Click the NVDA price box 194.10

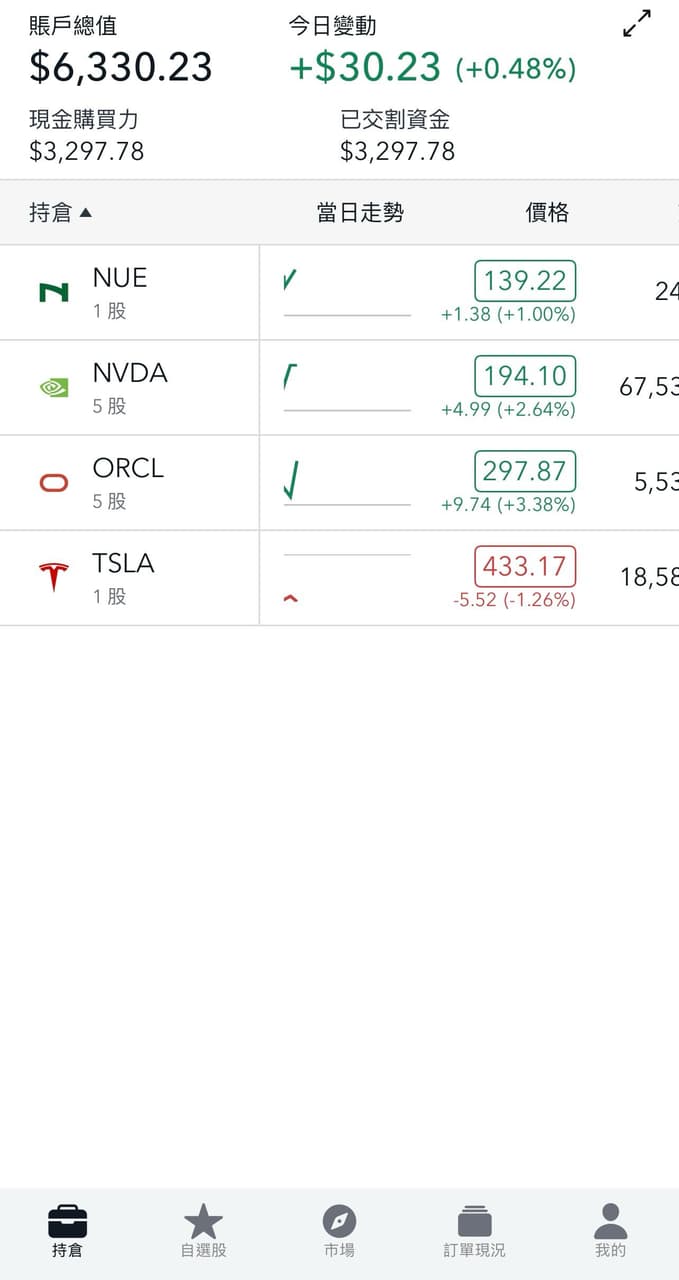525,376
